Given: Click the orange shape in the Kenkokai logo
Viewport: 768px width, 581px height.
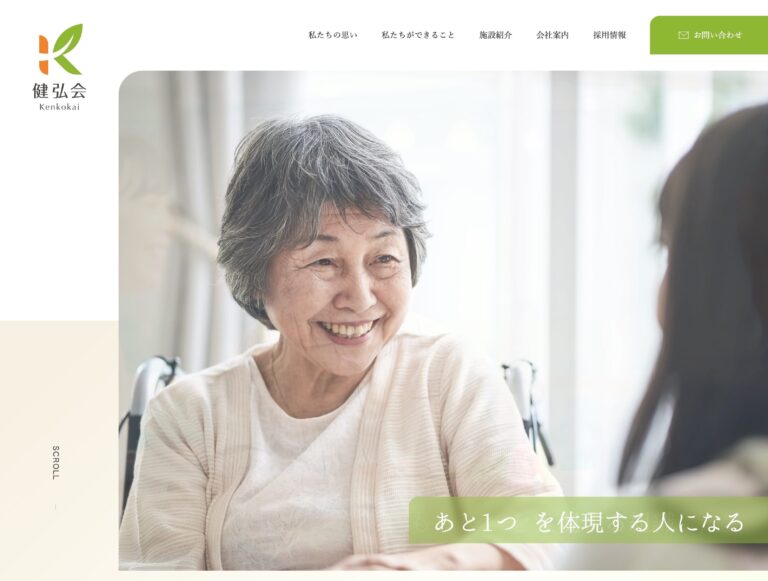Looking at the screenshot, I should click(43, 54).
